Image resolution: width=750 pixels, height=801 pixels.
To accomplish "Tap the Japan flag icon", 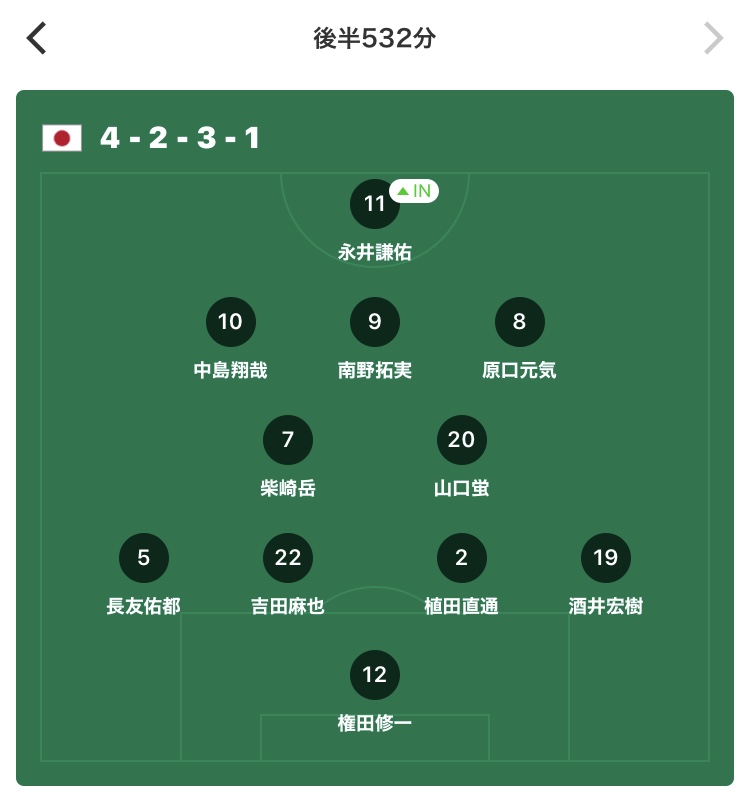I will click(x=62, y=138).
